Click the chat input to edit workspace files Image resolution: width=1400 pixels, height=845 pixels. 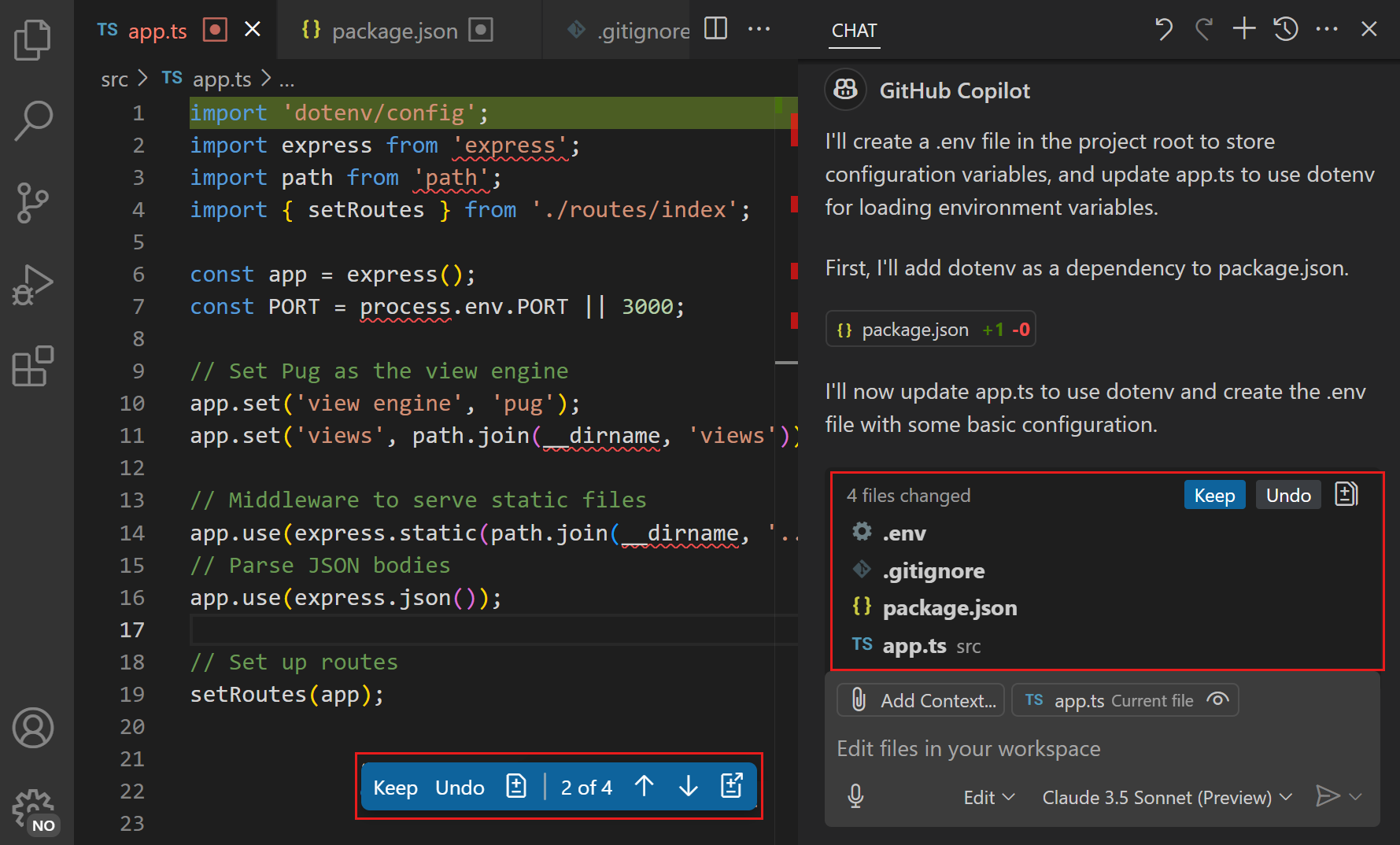click(1023, 748)
